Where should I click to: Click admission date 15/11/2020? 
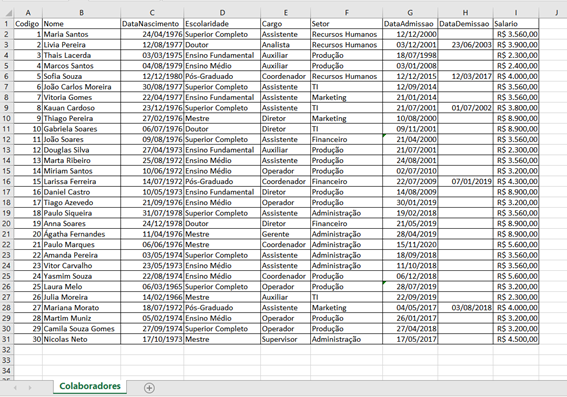pyautogui.click(x=410, y=244)
